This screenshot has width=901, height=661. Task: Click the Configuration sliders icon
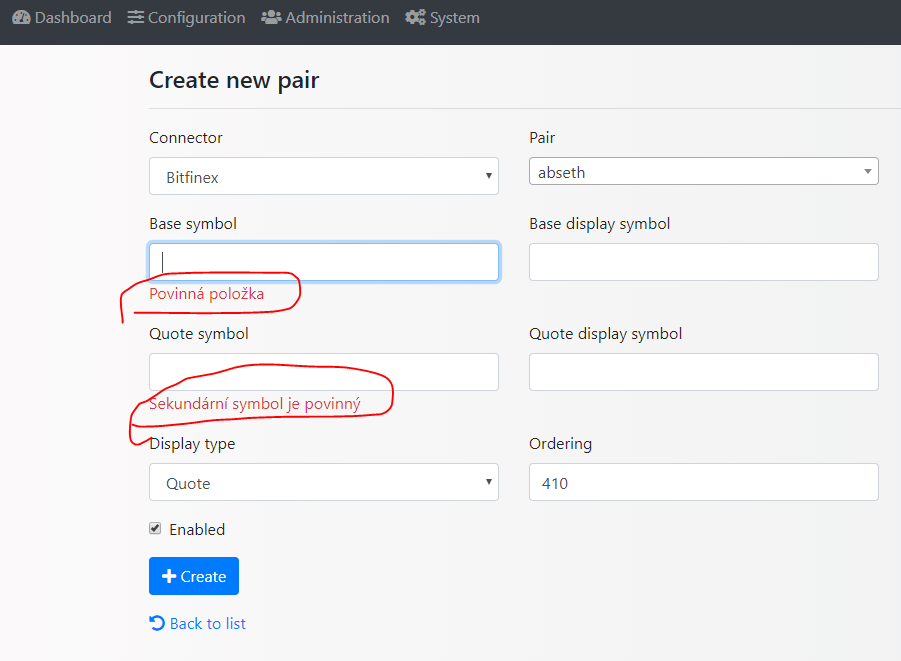tap(136, 17)
